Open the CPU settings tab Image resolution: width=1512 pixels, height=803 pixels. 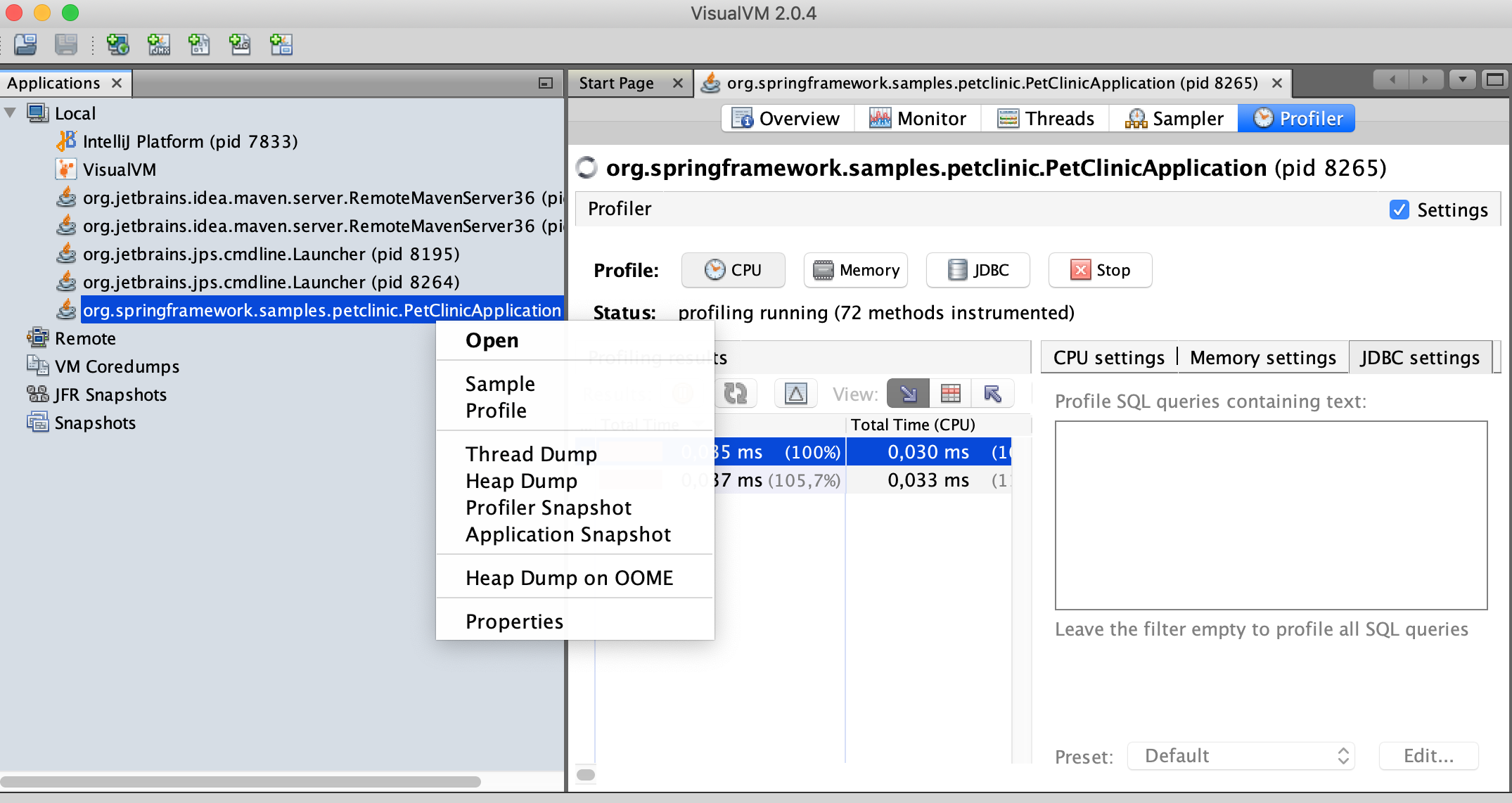[1108, 358]
